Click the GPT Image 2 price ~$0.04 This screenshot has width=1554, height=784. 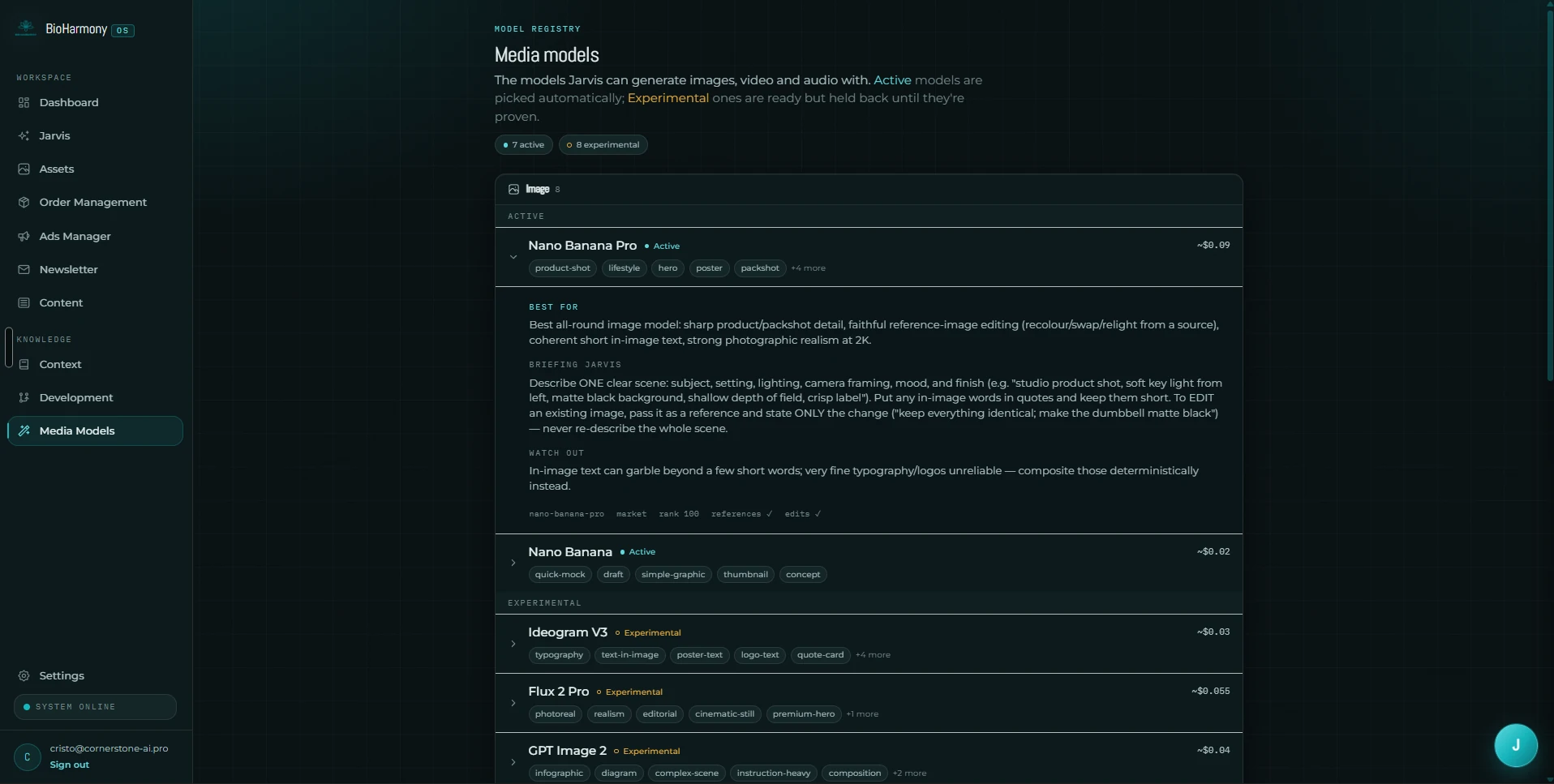pos(1213,751)
